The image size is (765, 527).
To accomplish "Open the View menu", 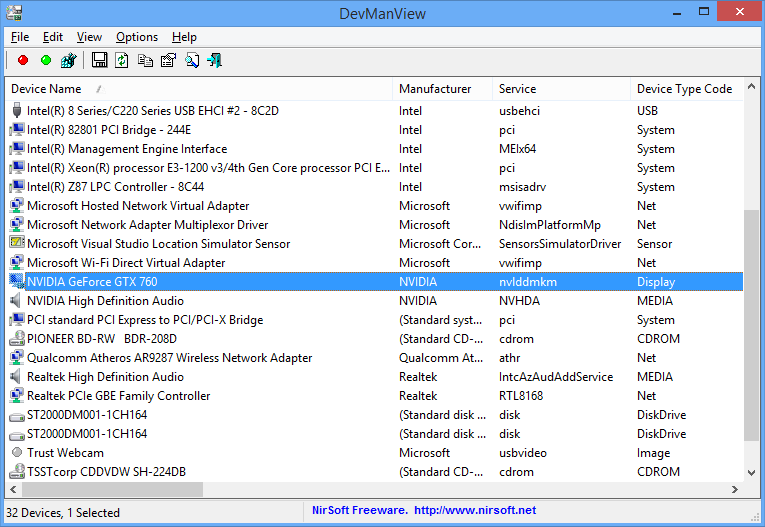I will (x=89, y=37).
